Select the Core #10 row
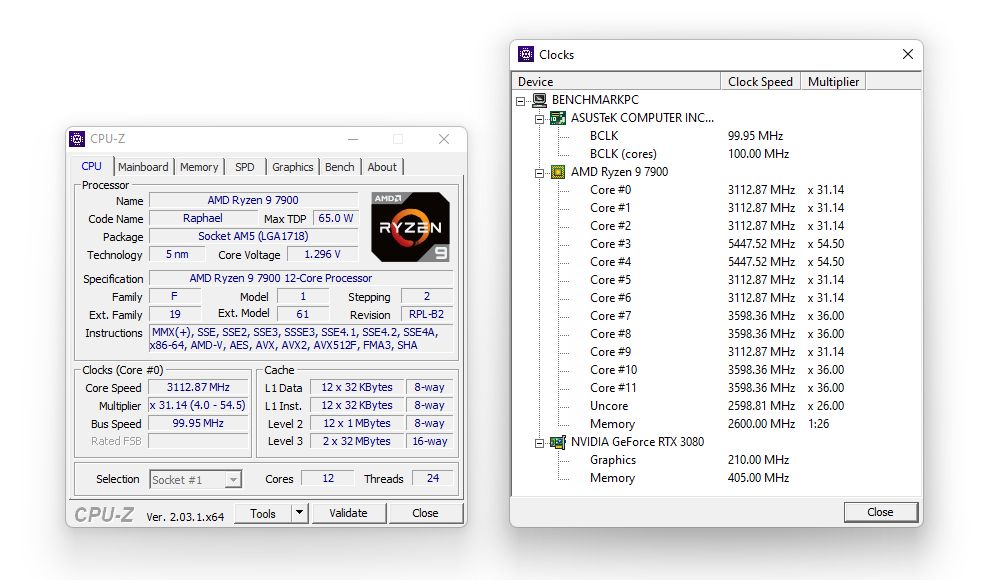 point(717,369)
